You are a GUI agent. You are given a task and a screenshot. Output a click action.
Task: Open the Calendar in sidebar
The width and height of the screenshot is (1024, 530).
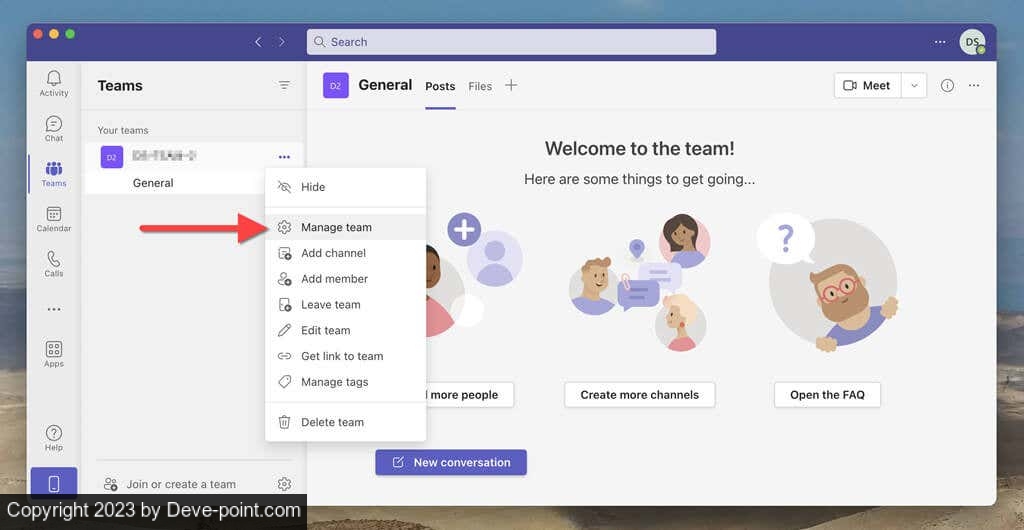(x=54, y=218)
